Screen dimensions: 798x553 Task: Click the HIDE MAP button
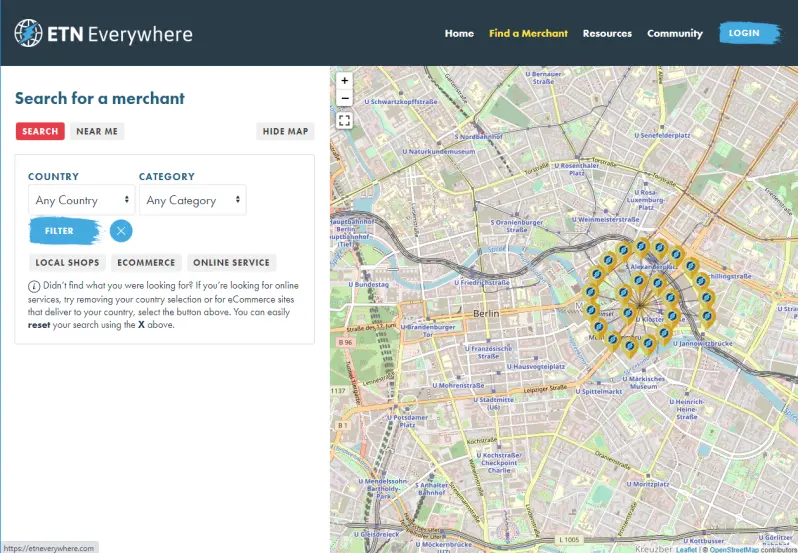coord(286,131)
